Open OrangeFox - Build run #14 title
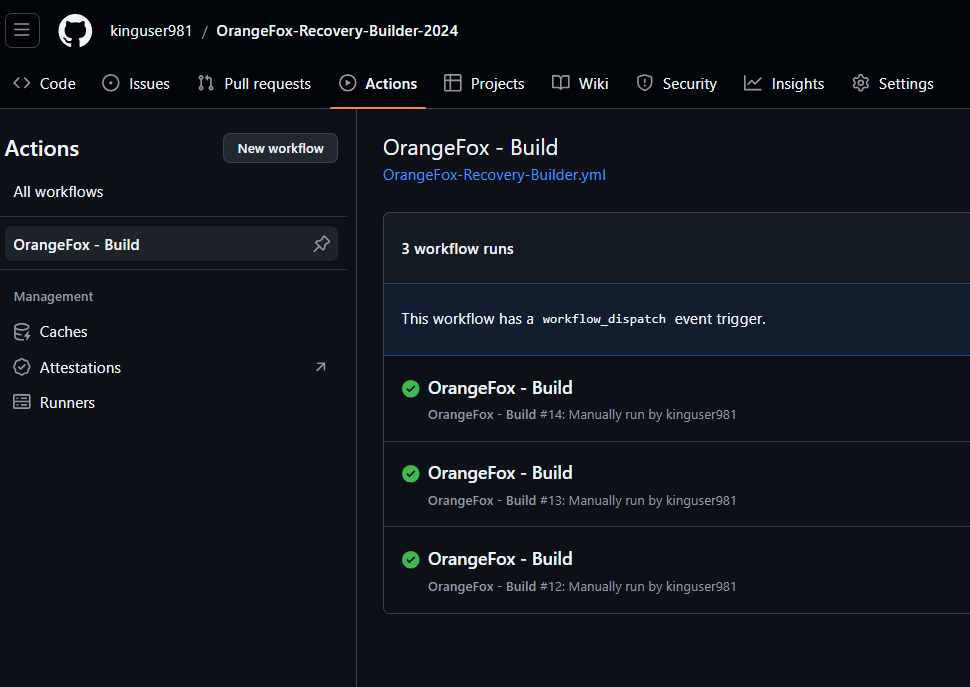Screen dimensions: 970x687 500,388
